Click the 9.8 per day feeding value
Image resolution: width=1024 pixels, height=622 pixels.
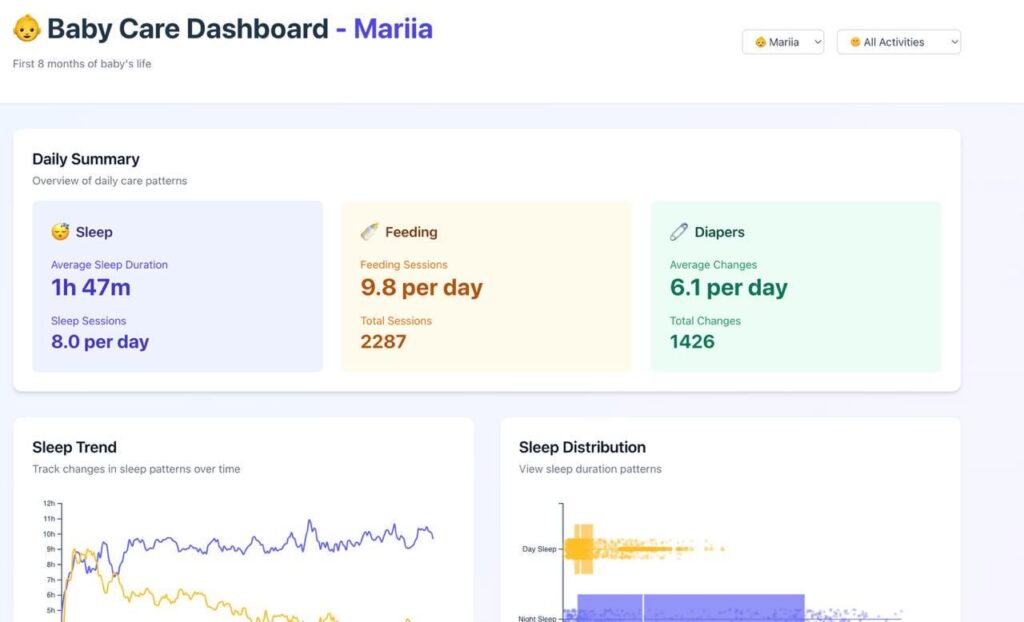click(x=421, y=287)
